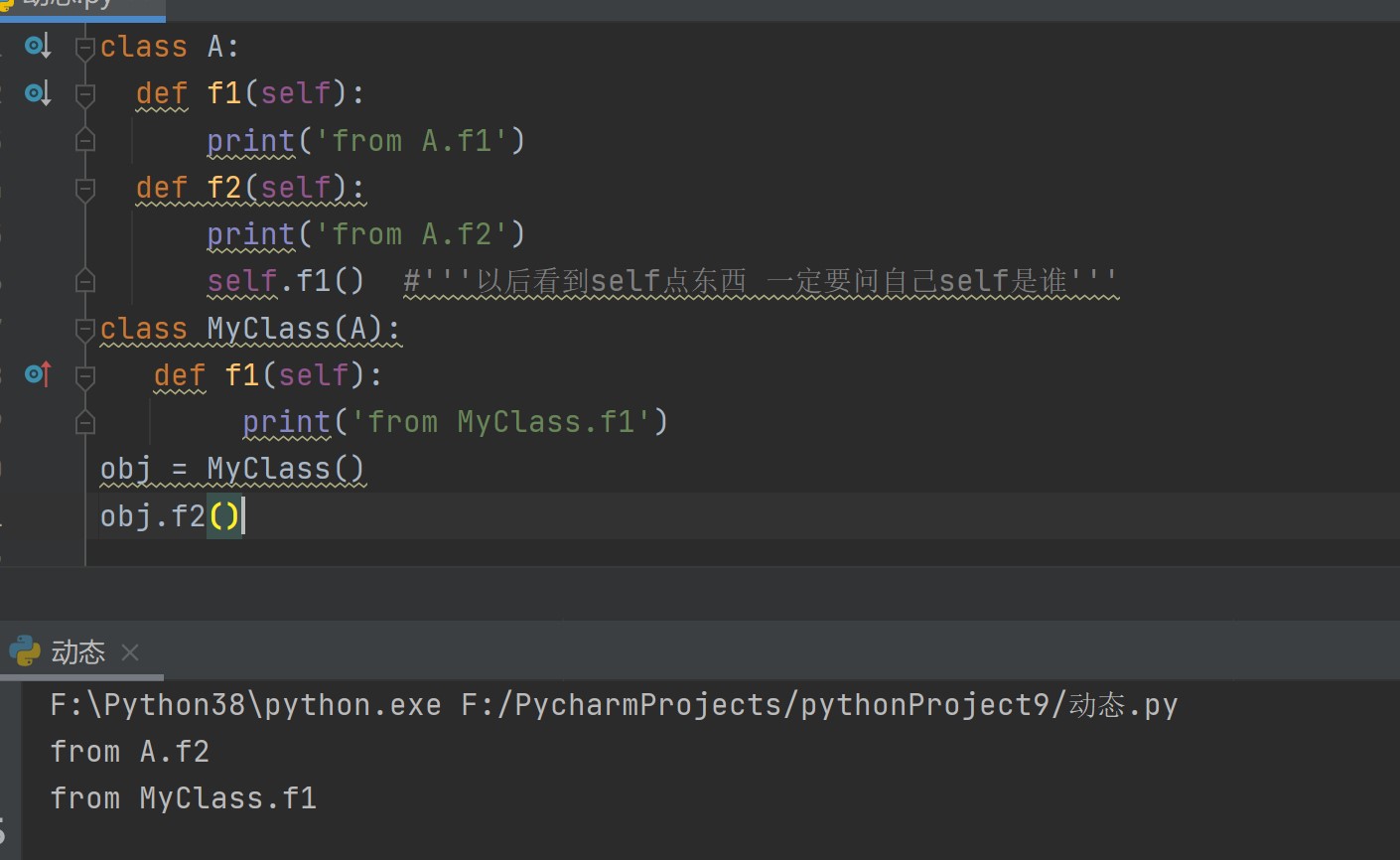Fold the f1 method inside MyClass
Screen dimensions: 1400x860
[x=85, y=375]
